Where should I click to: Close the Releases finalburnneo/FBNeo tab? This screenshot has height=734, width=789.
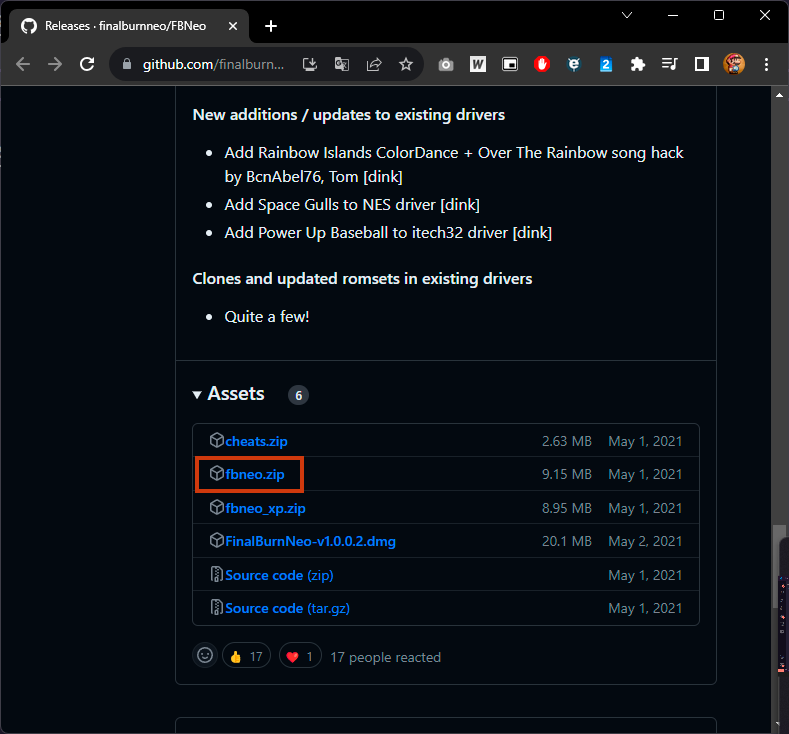click(x=232, y=26)
